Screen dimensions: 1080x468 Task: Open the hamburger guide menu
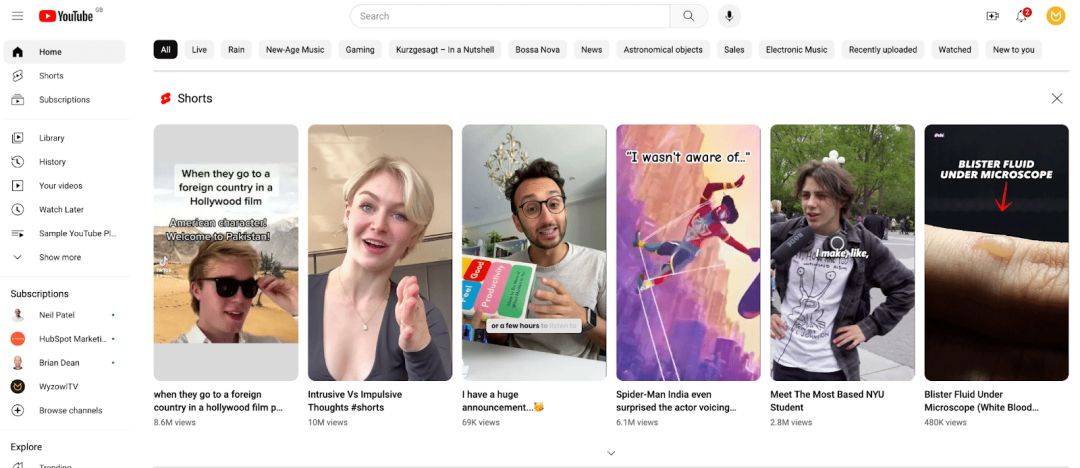(18, 16)
